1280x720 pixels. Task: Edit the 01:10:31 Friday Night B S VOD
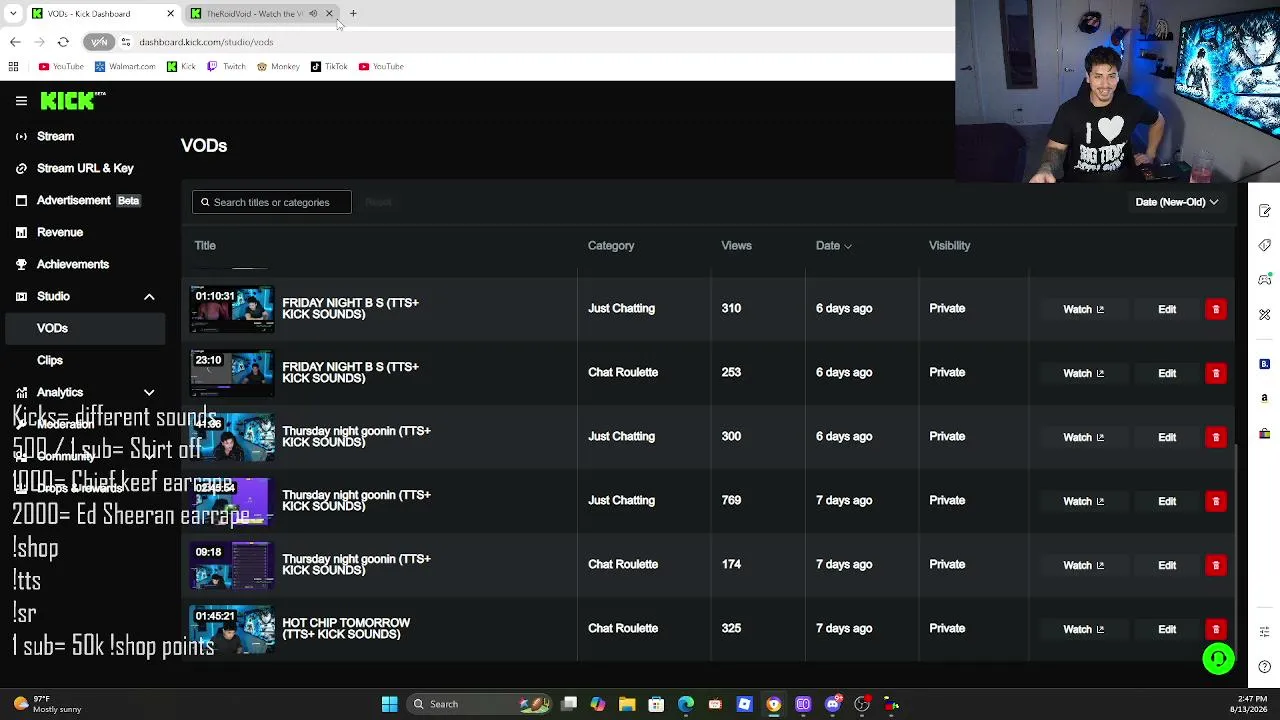(x=1167, y=309)
